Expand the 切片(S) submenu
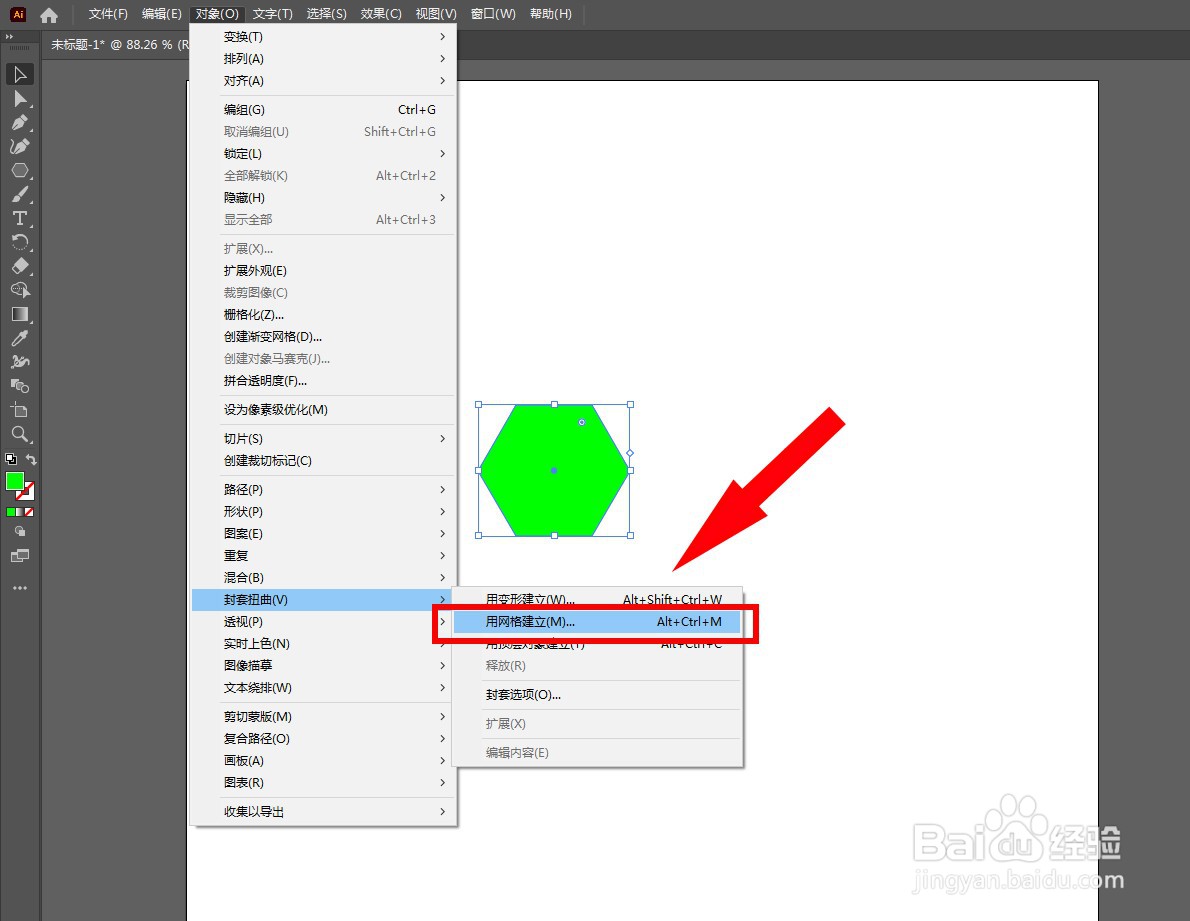The width and height of the screenshot is (1190, 921). click(324, 438)
